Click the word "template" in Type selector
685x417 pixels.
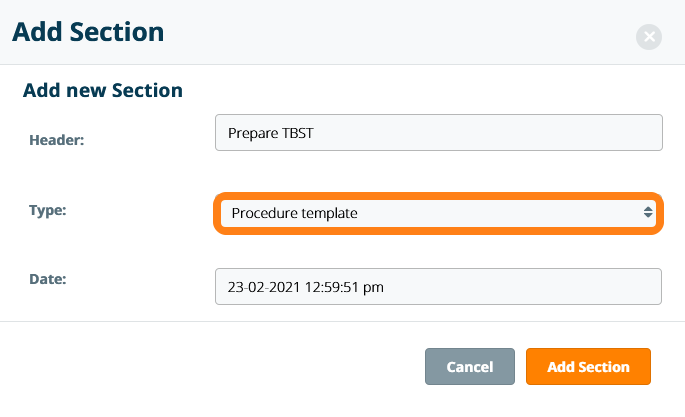327,213
